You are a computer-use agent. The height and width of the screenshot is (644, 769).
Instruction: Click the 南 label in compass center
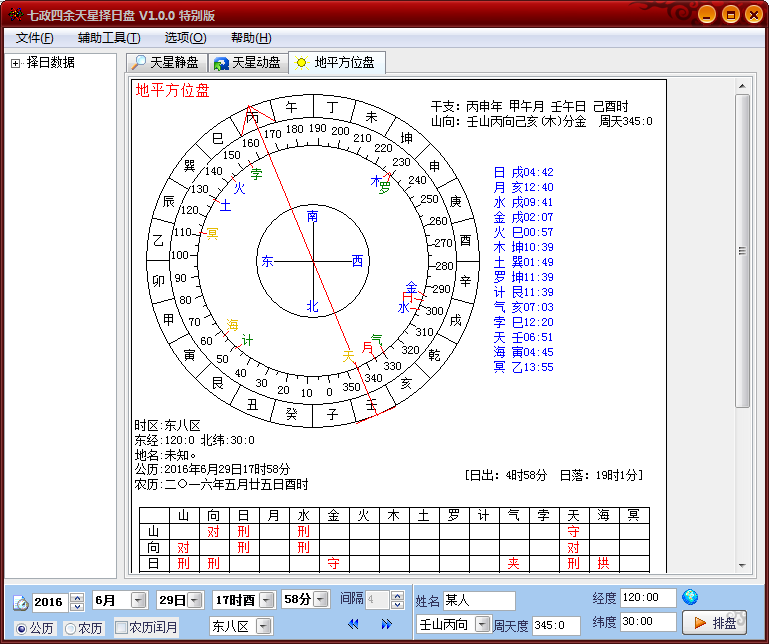point(312,216)
